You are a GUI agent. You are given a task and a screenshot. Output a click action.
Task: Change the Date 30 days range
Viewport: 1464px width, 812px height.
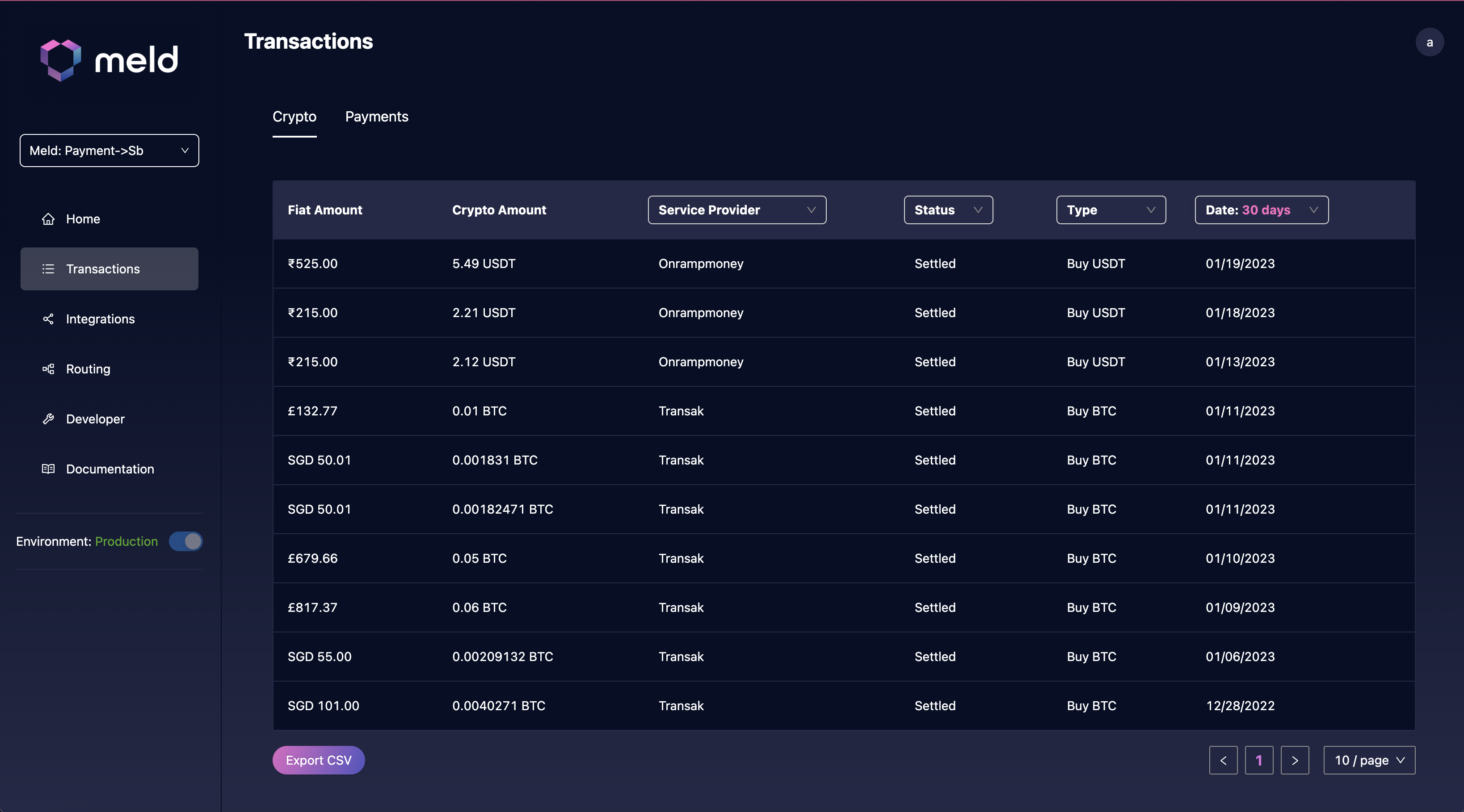click(x=1261, y=210)
